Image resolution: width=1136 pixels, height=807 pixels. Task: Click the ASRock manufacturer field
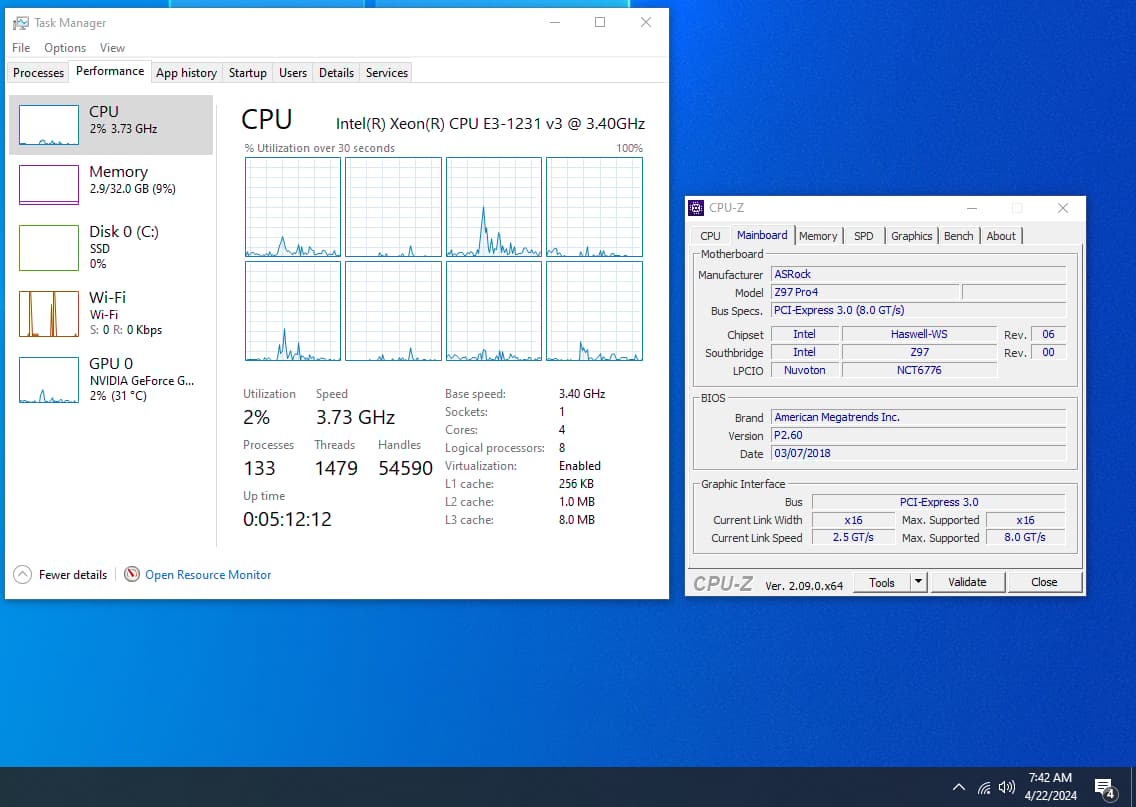click(919, 275)
